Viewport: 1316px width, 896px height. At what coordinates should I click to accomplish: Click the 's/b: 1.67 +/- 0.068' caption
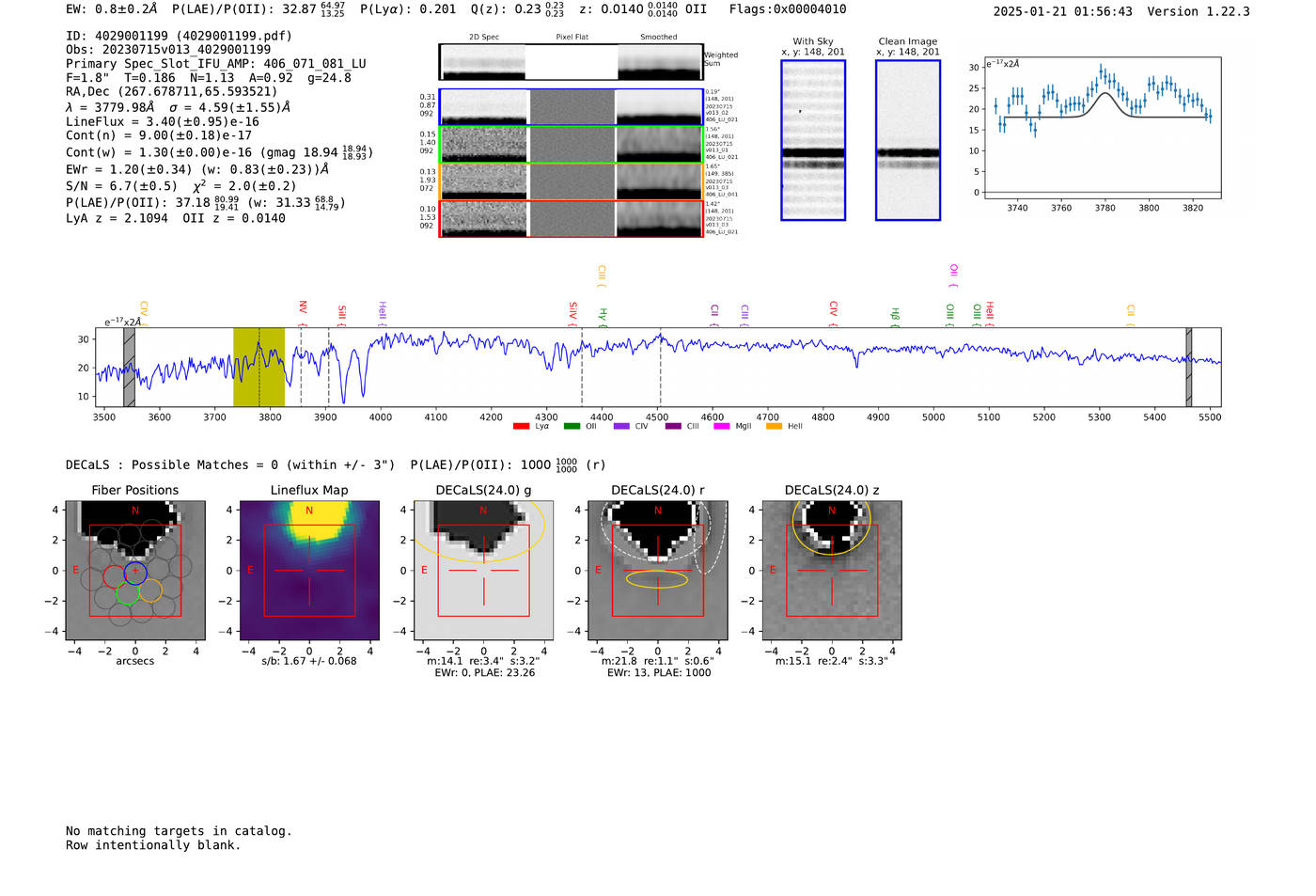309,661
